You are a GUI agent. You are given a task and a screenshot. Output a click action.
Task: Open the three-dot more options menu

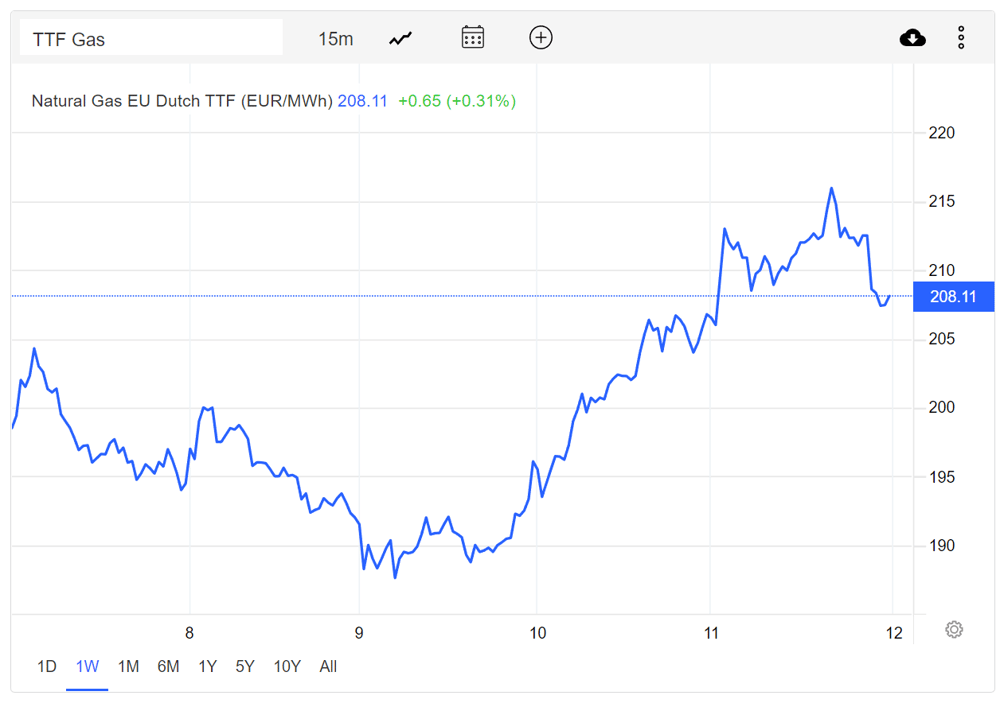[961, 38]
